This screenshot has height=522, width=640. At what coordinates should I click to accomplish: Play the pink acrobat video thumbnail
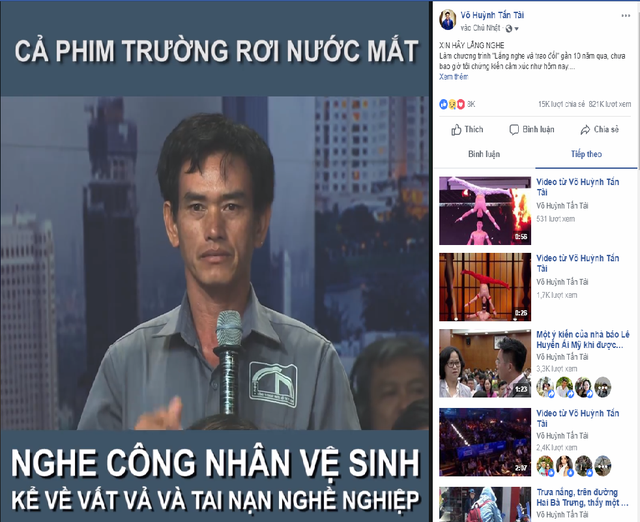(x=485, y=211)
